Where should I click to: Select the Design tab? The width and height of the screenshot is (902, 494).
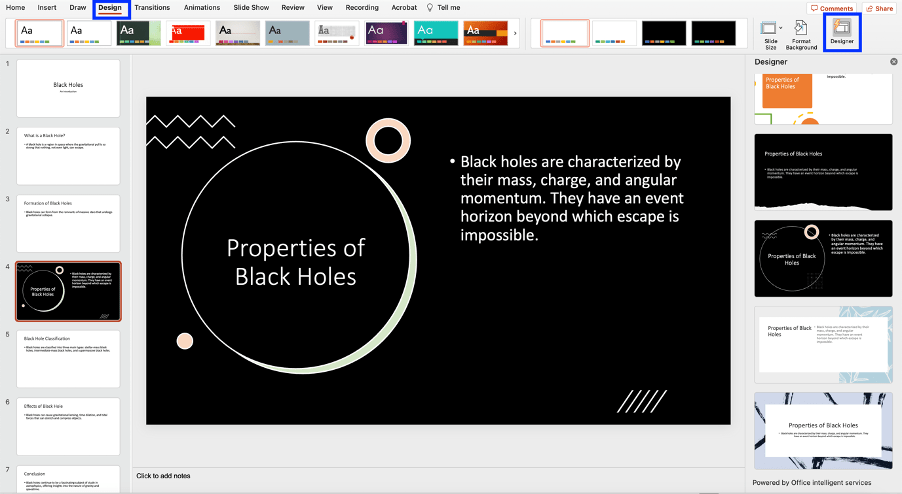[110, 7]
